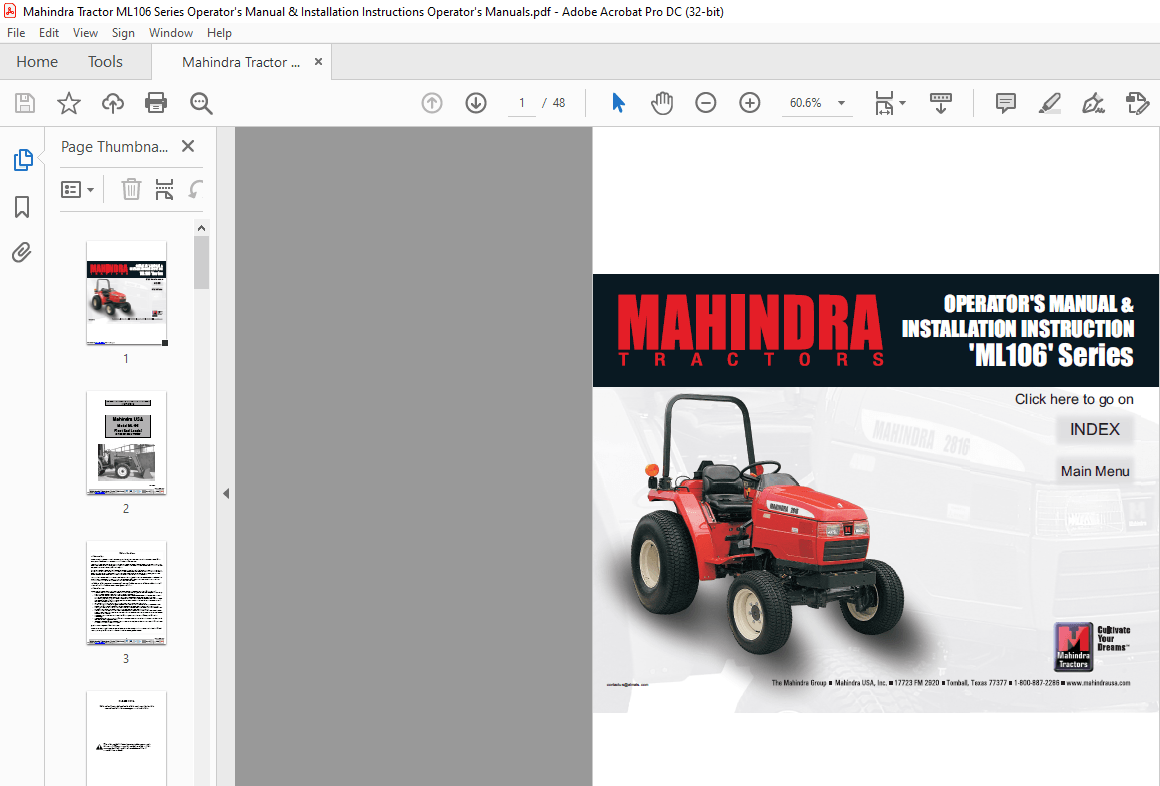Select the Fill & Sign tool

pyautogui.click(x=1093, y=103)
